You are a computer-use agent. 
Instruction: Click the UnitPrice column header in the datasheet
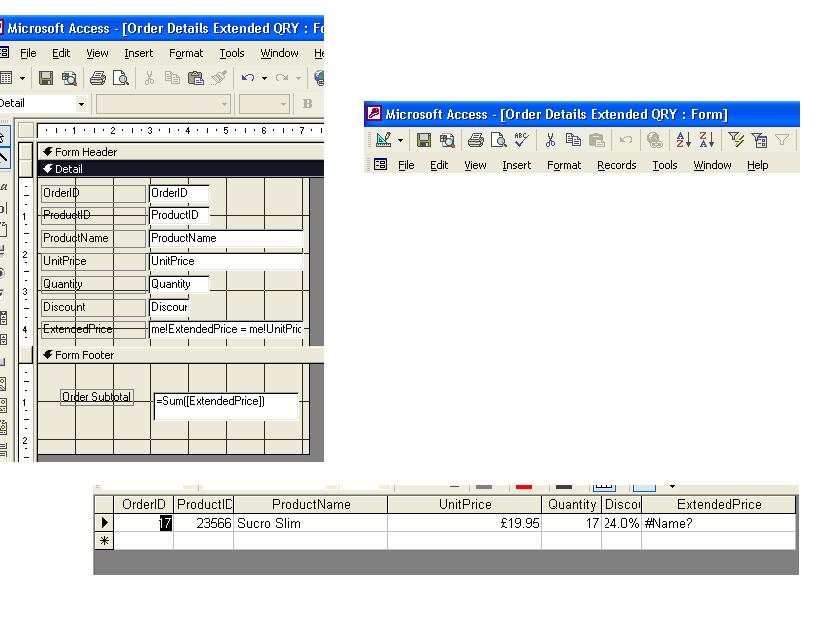[x=464, y=505]
